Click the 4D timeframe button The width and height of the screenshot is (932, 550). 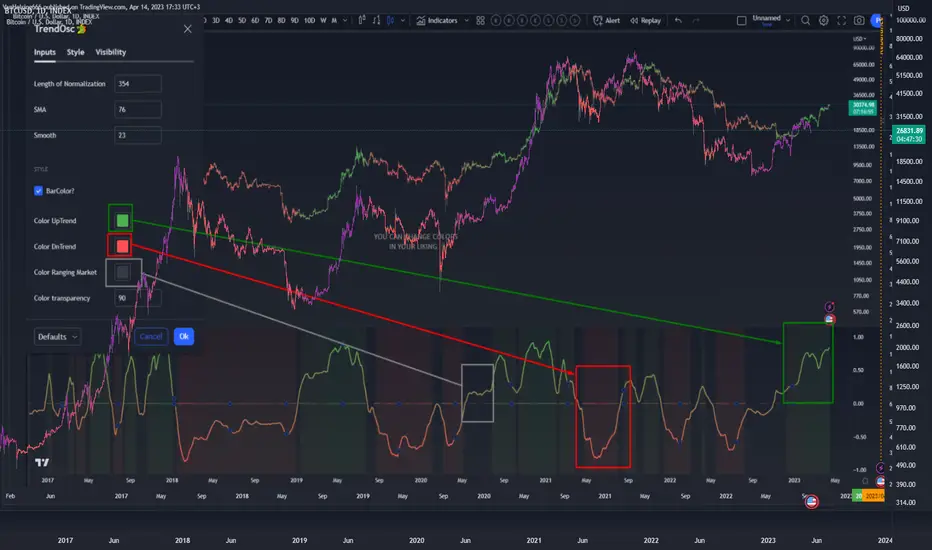pos(229,21)
